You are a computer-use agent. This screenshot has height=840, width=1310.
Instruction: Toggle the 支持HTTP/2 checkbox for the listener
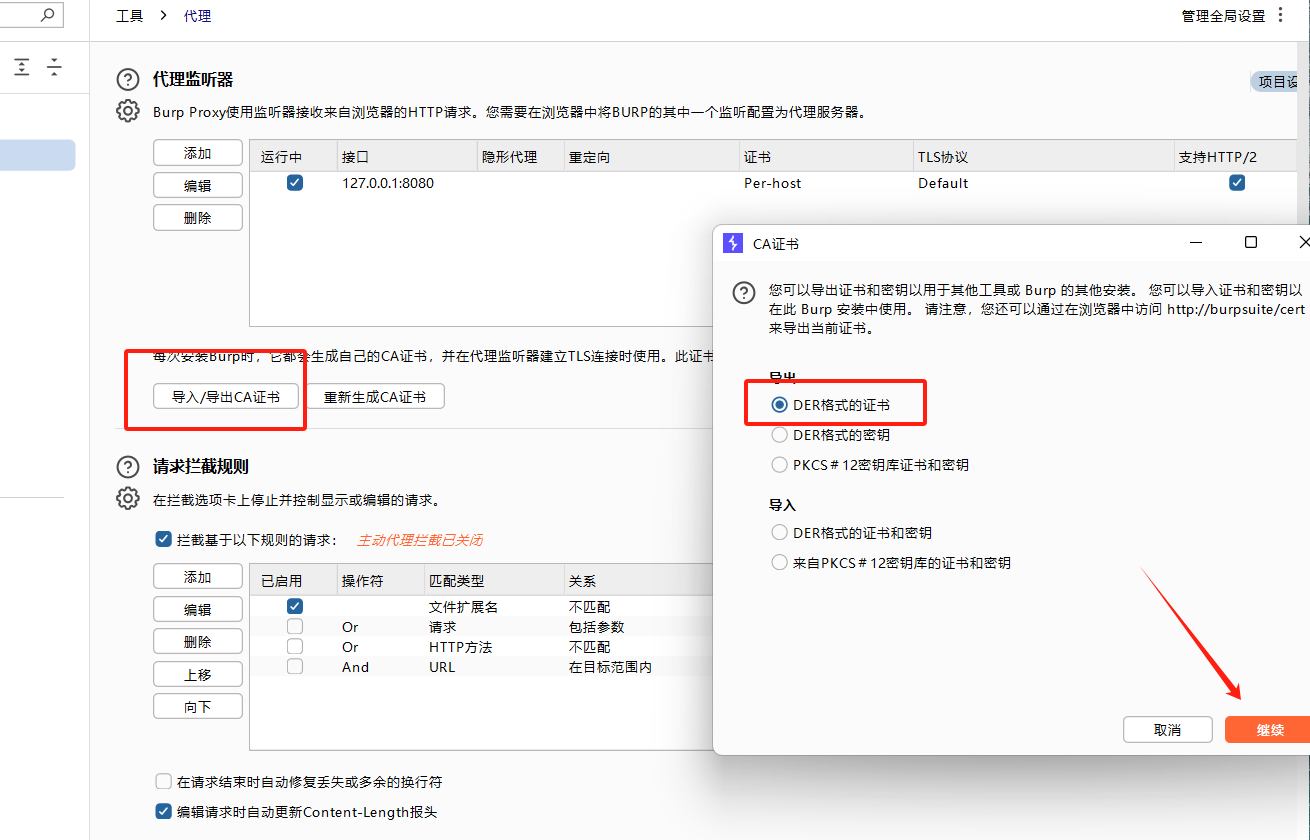point(1237,183)
